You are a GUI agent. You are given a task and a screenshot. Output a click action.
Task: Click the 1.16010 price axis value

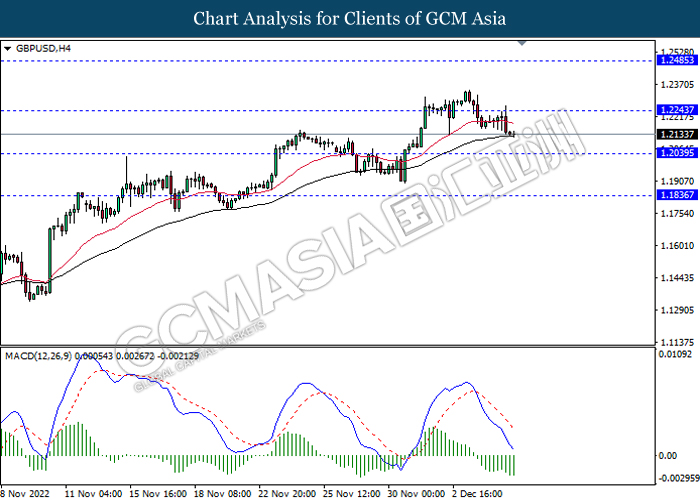point(677,246)
